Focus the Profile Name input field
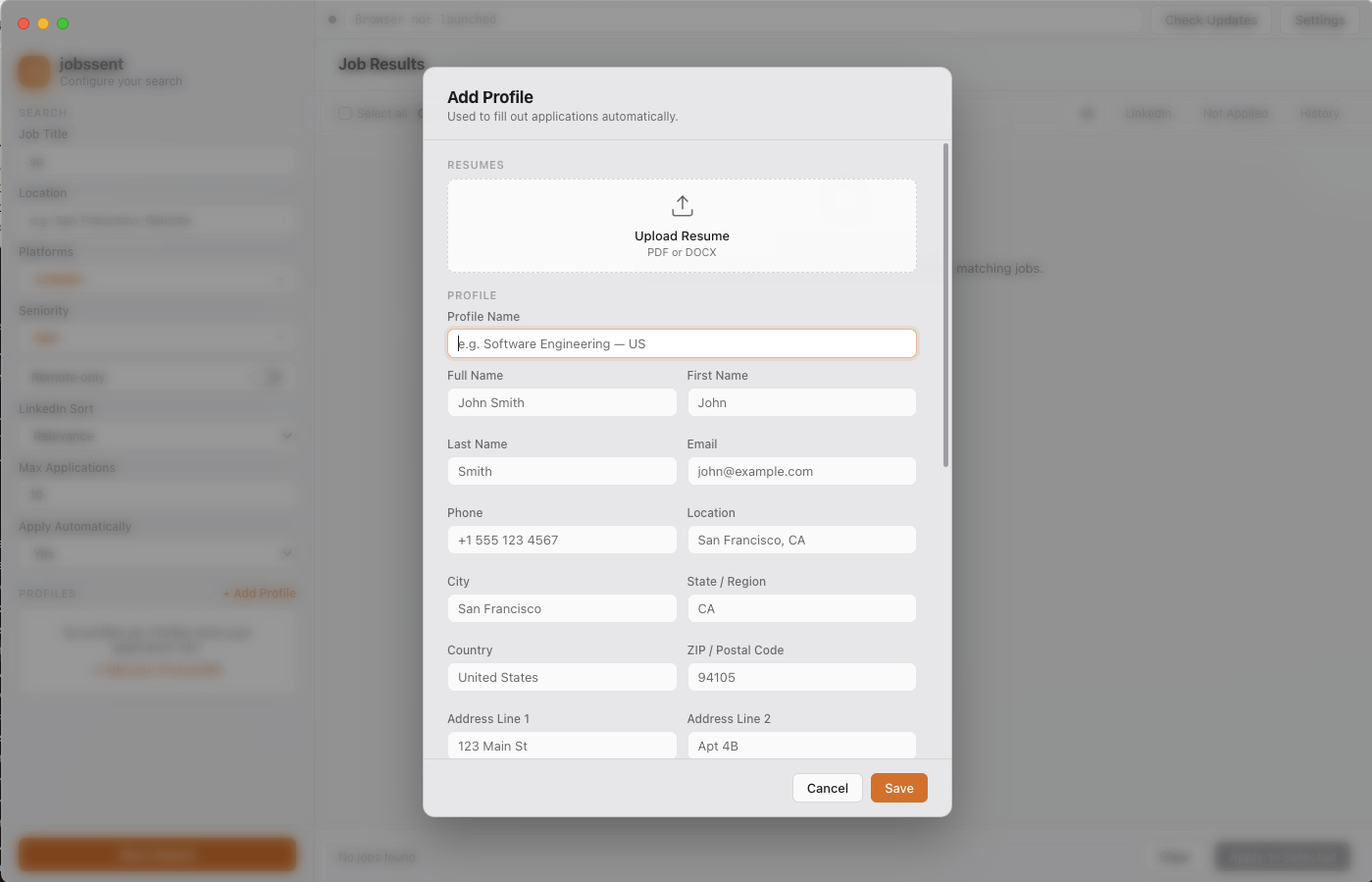1372x882 pixels. click(682, 343)
